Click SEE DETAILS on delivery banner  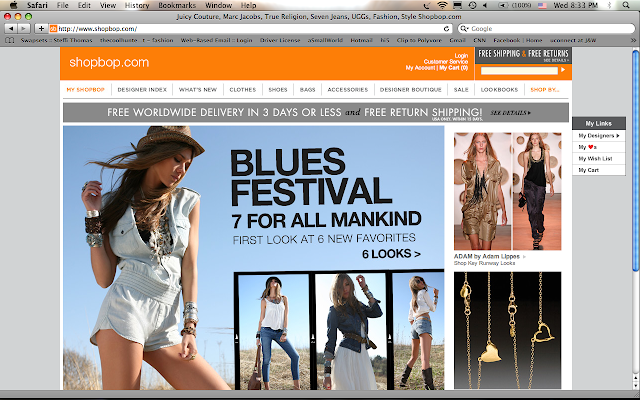coord(511,113)
